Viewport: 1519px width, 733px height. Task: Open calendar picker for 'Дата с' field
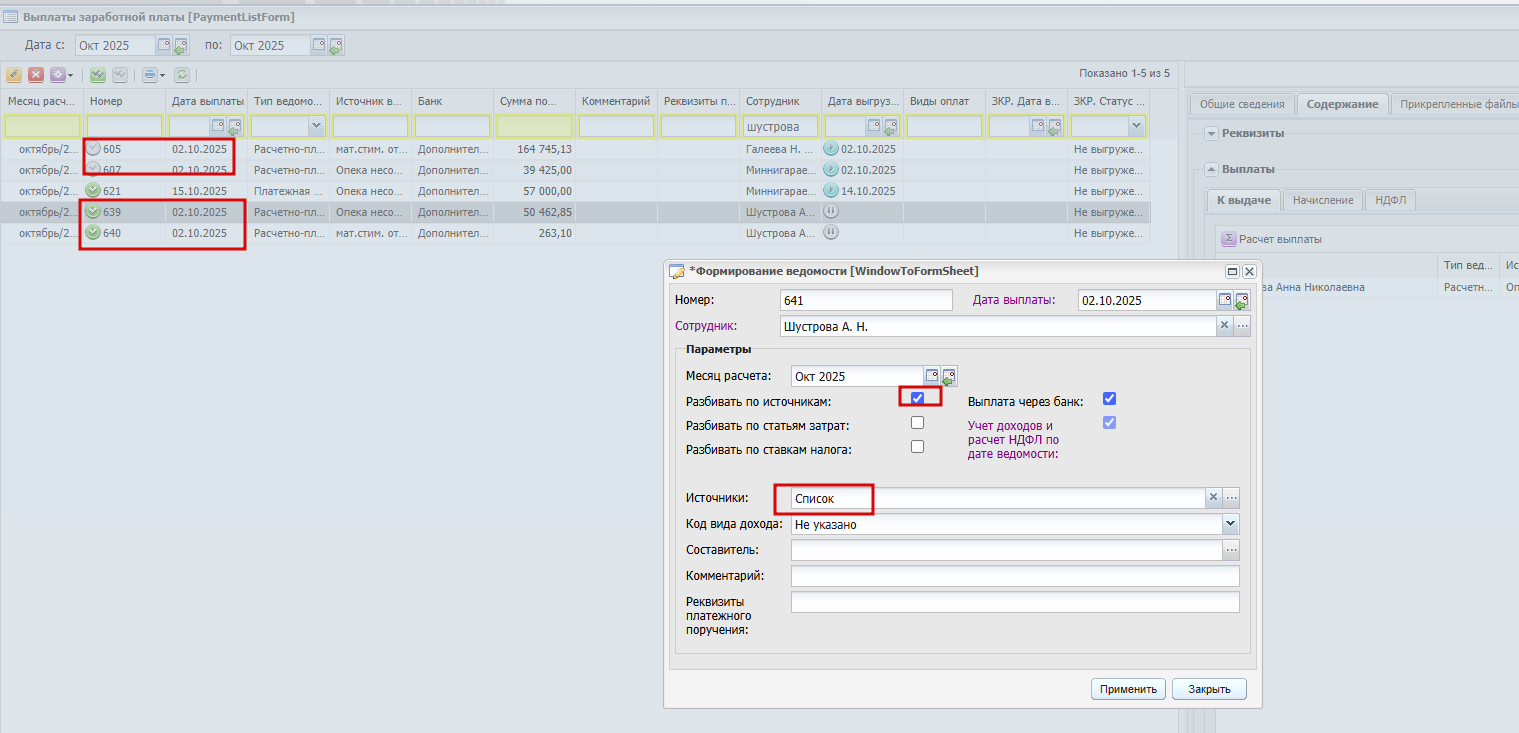point(164,45)
